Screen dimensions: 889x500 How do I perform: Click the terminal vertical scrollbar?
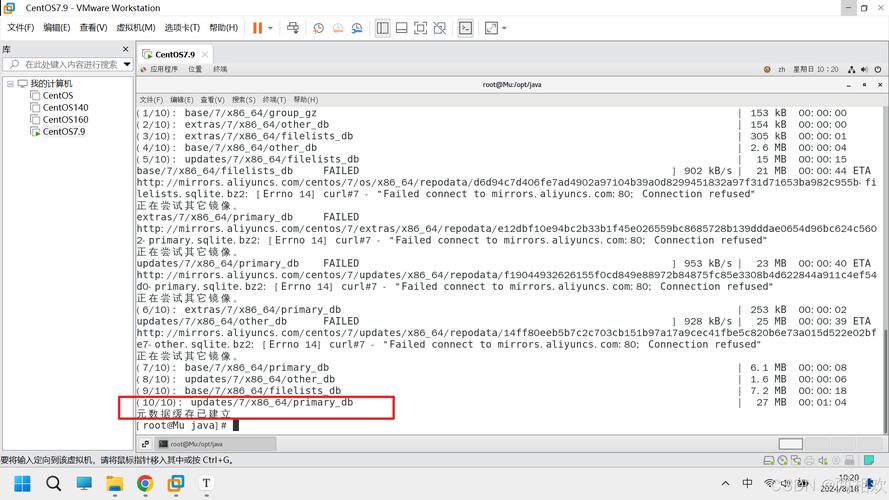click(884, 380)
